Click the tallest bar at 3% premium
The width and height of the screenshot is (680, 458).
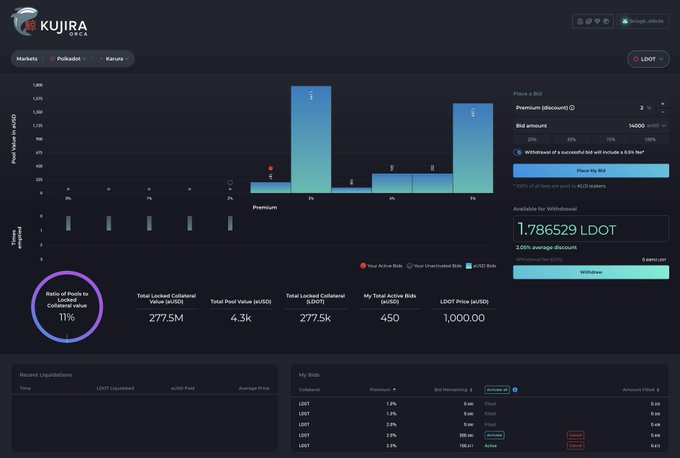[x=311, y=139]
